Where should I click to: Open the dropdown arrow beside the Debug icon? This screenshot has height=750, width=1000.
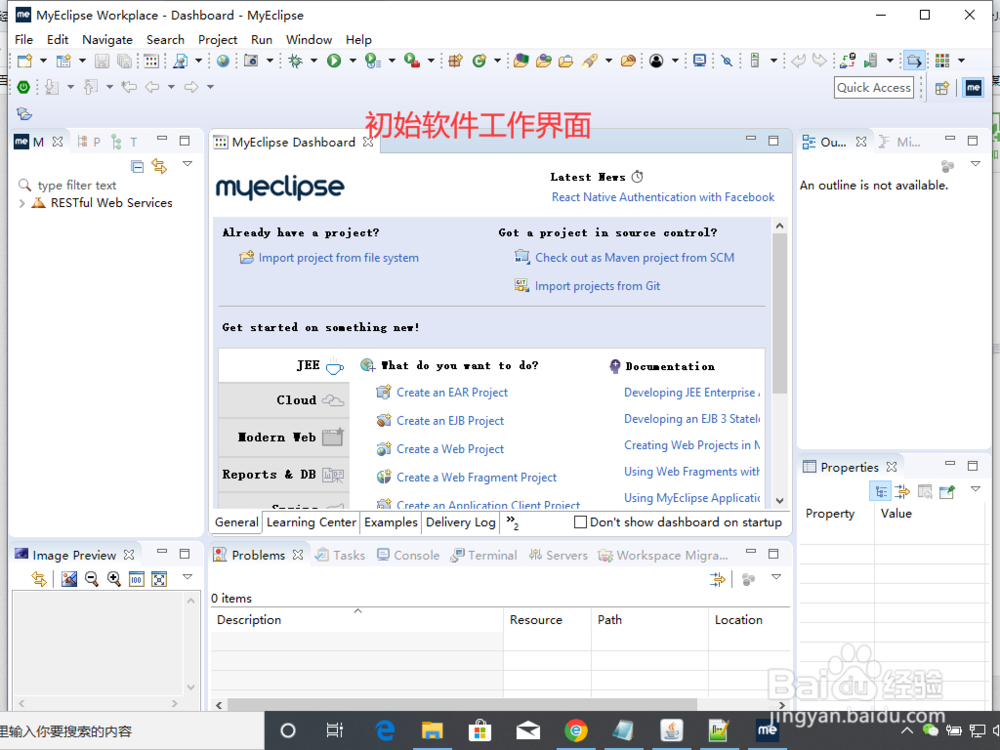[x=314, y=61]
